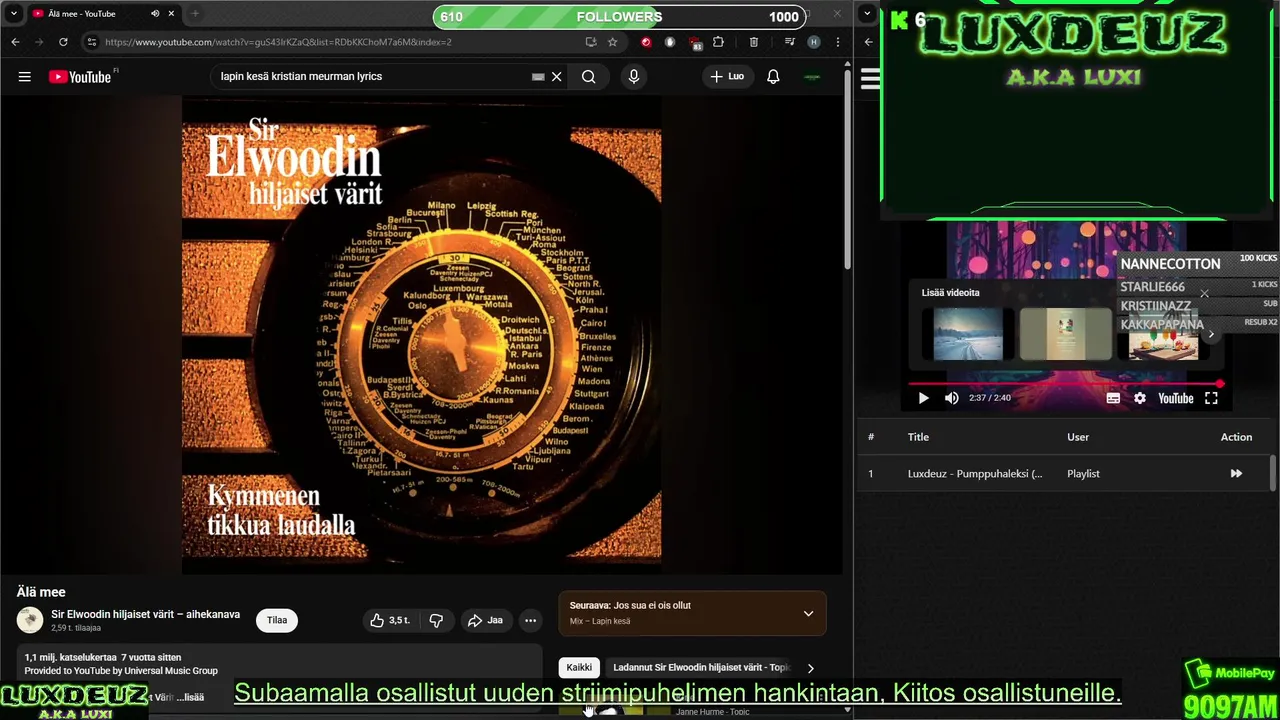Image resolution: width=1280 pixels, height=720 pixels.
Task: Open the YouTube account avatar menu
Action: pyautogui.click(x=812, y=77)
